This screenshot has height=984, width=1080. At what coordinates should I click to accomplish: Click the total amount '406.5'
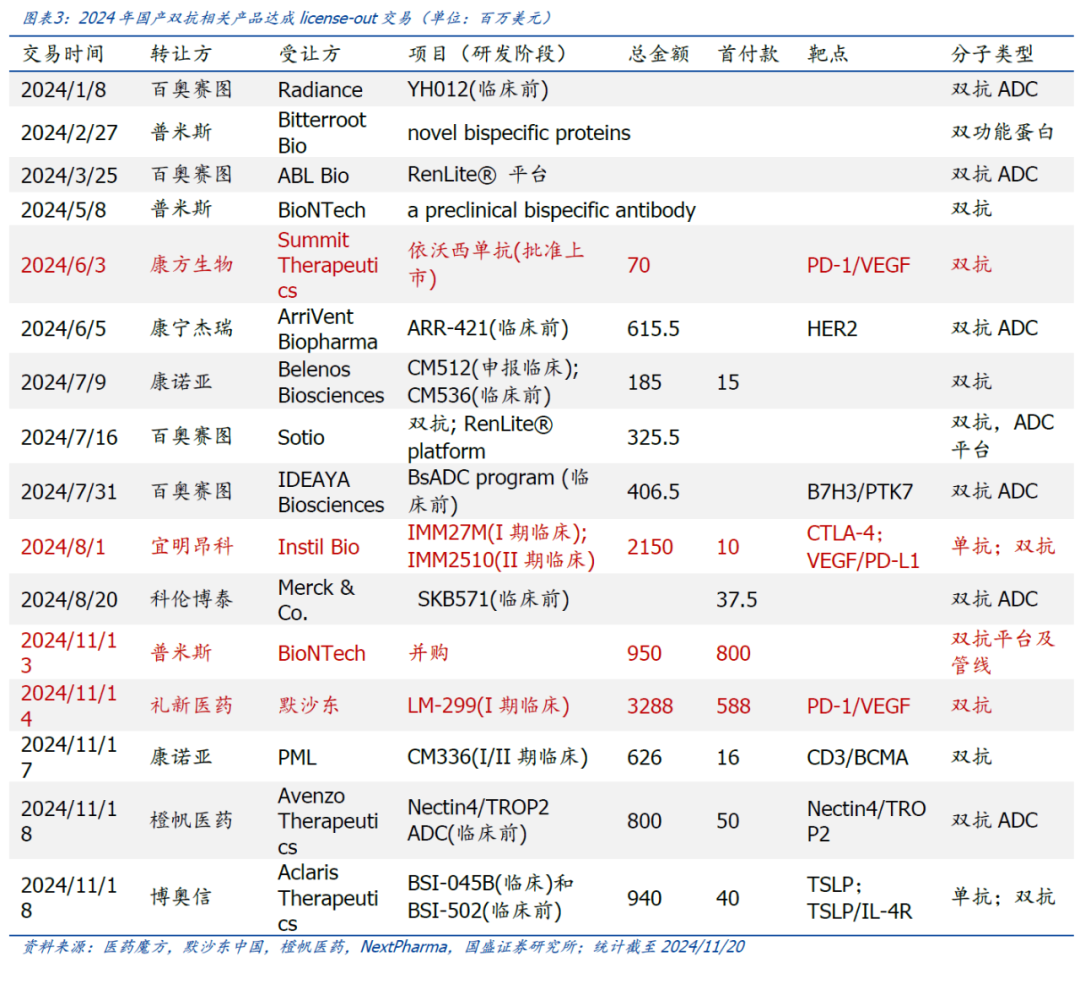(653, 492)
